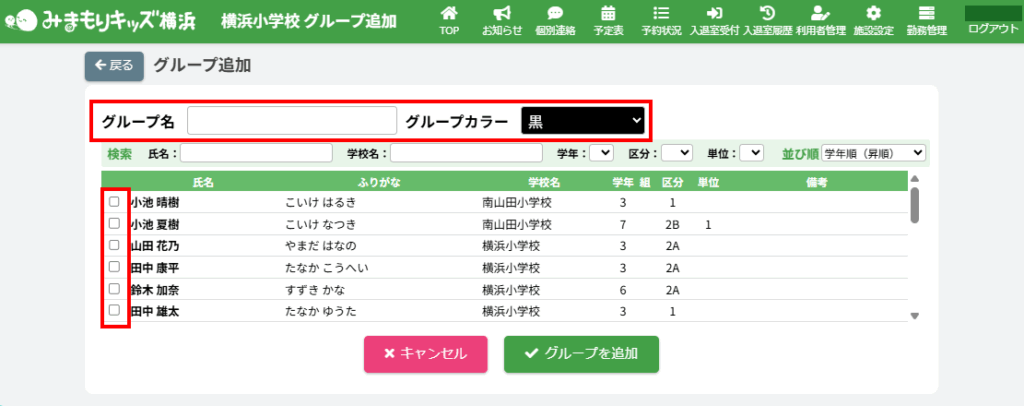1024x406 pixels.
Task: Open the 予約状況 list icon
Action: [661, 14]
